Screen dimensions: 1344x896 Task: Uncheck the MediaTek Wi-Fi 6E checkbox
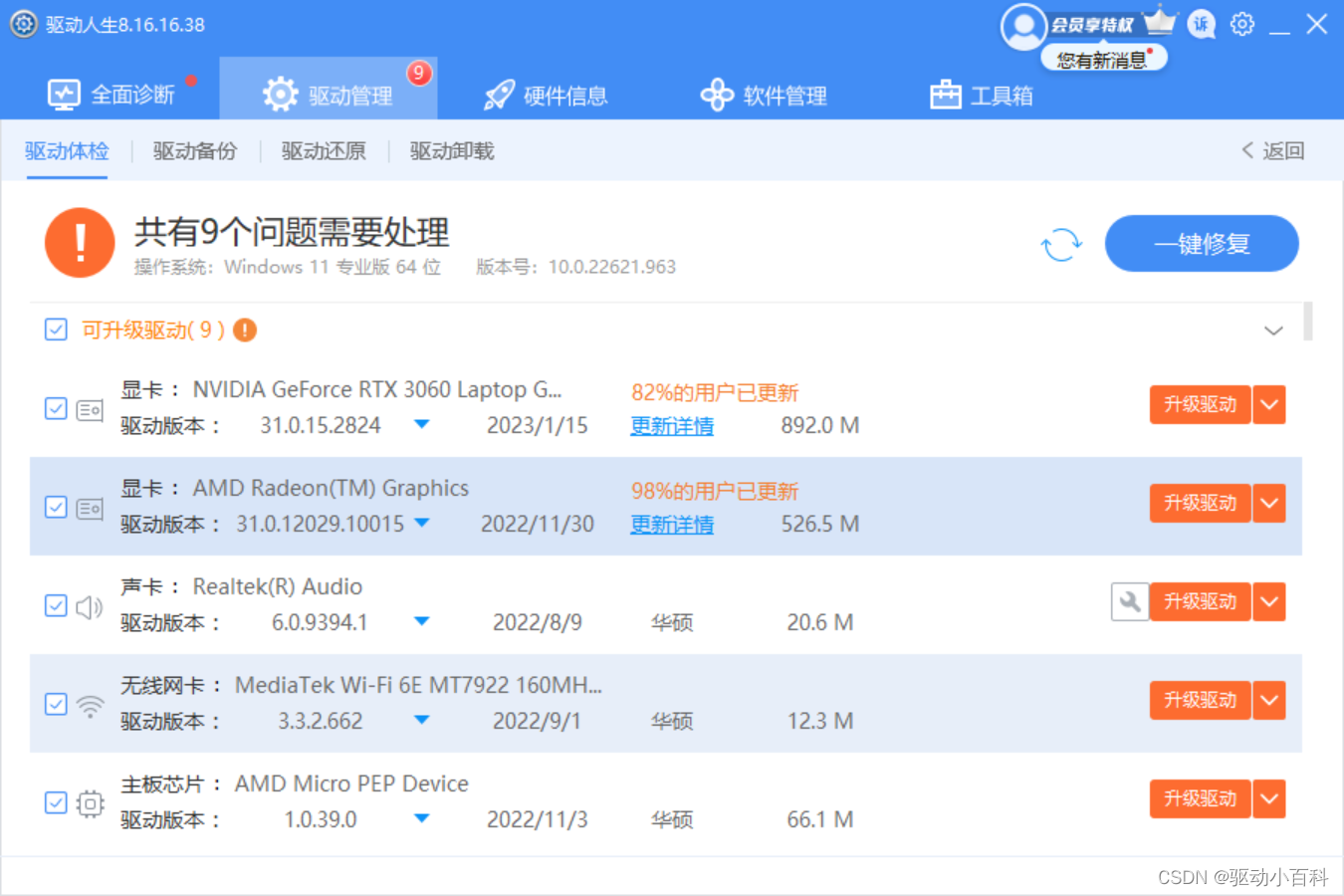point(56,705)
